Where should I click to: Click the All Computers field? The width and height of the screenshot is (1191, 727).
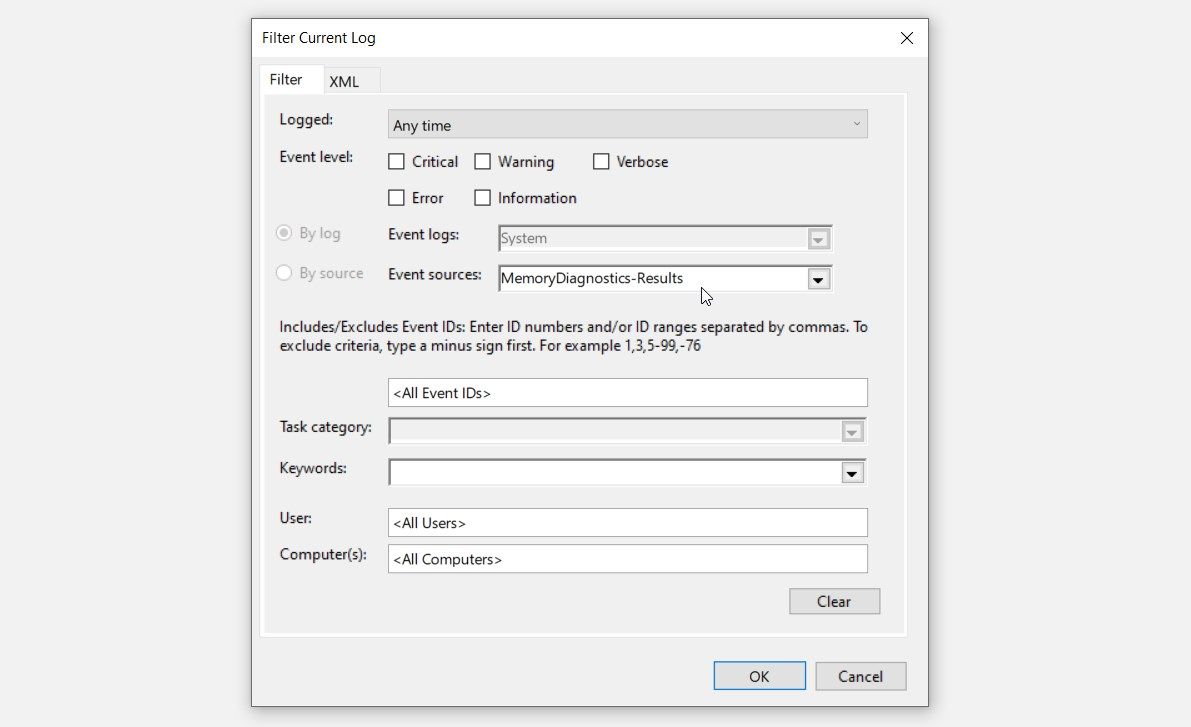(x=627, y=558)
